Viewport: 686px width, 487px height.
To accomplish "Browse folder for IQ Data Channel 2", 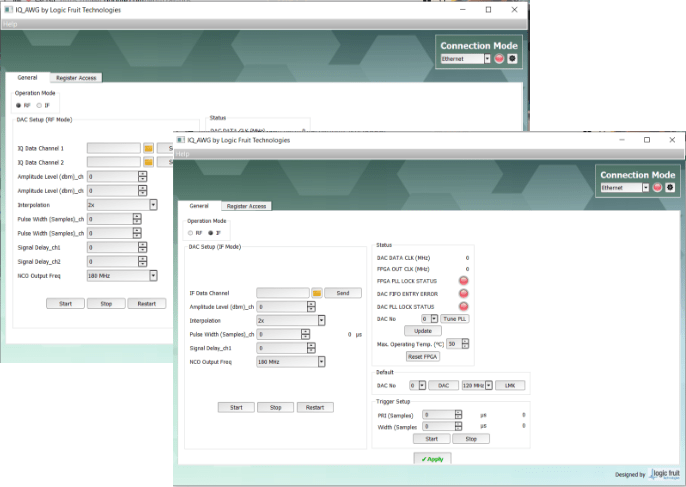I will coord(148,162).
